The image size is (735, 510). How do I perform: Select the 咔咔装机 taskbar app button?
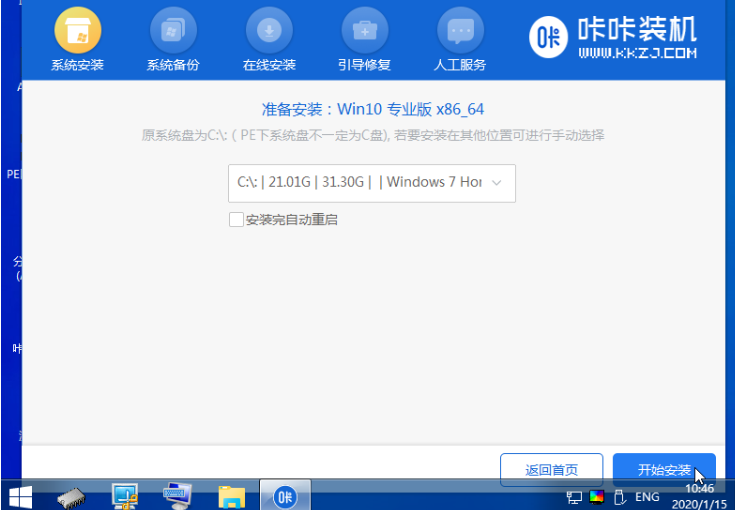point(285,495)
